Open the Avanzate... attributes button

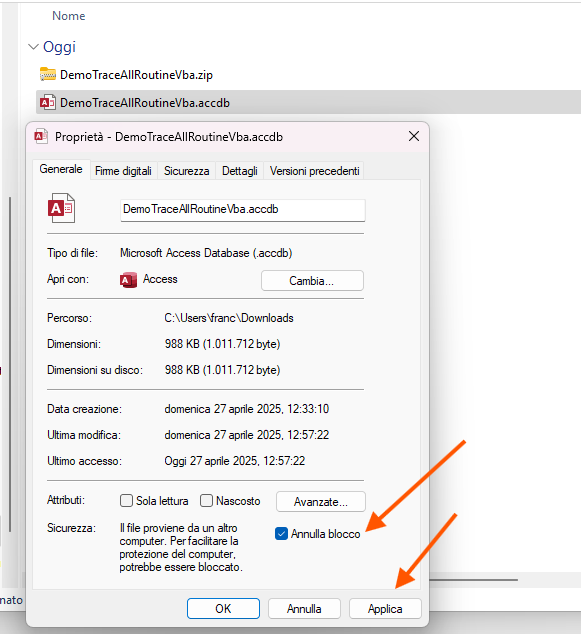pos(321,501)
